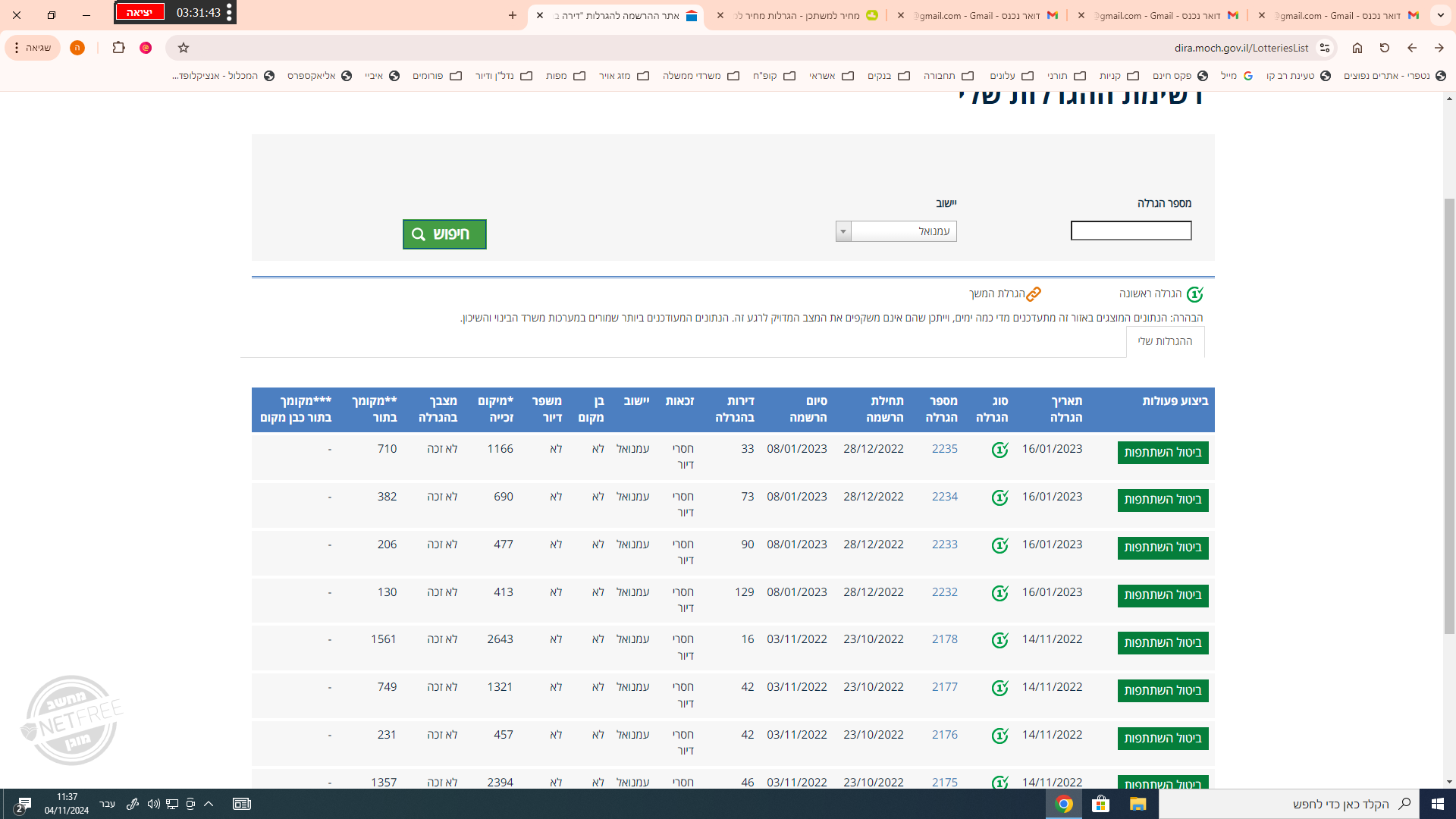This screenshot has height=819, width=1456.
Task: Go to browser home page icon
Action: [x=1357, y=48]
